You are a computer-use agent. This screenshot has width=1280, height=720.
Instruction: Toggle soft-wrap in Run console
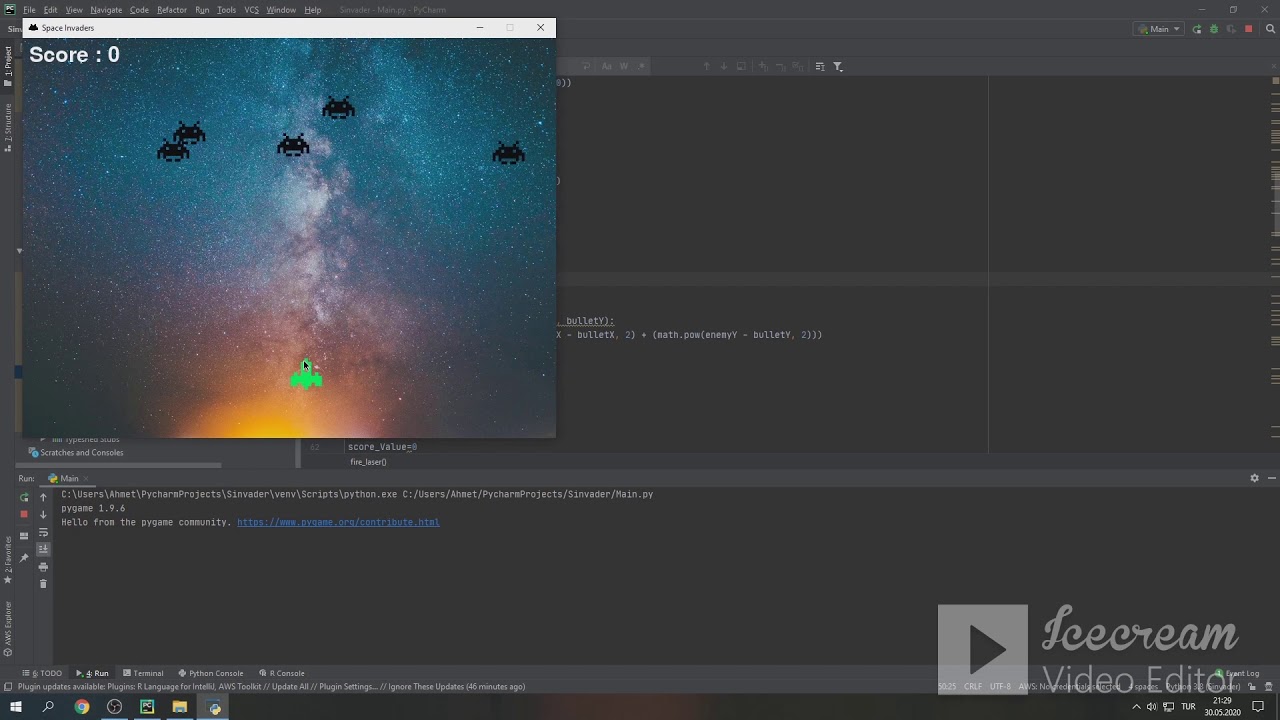click(43, 532)
